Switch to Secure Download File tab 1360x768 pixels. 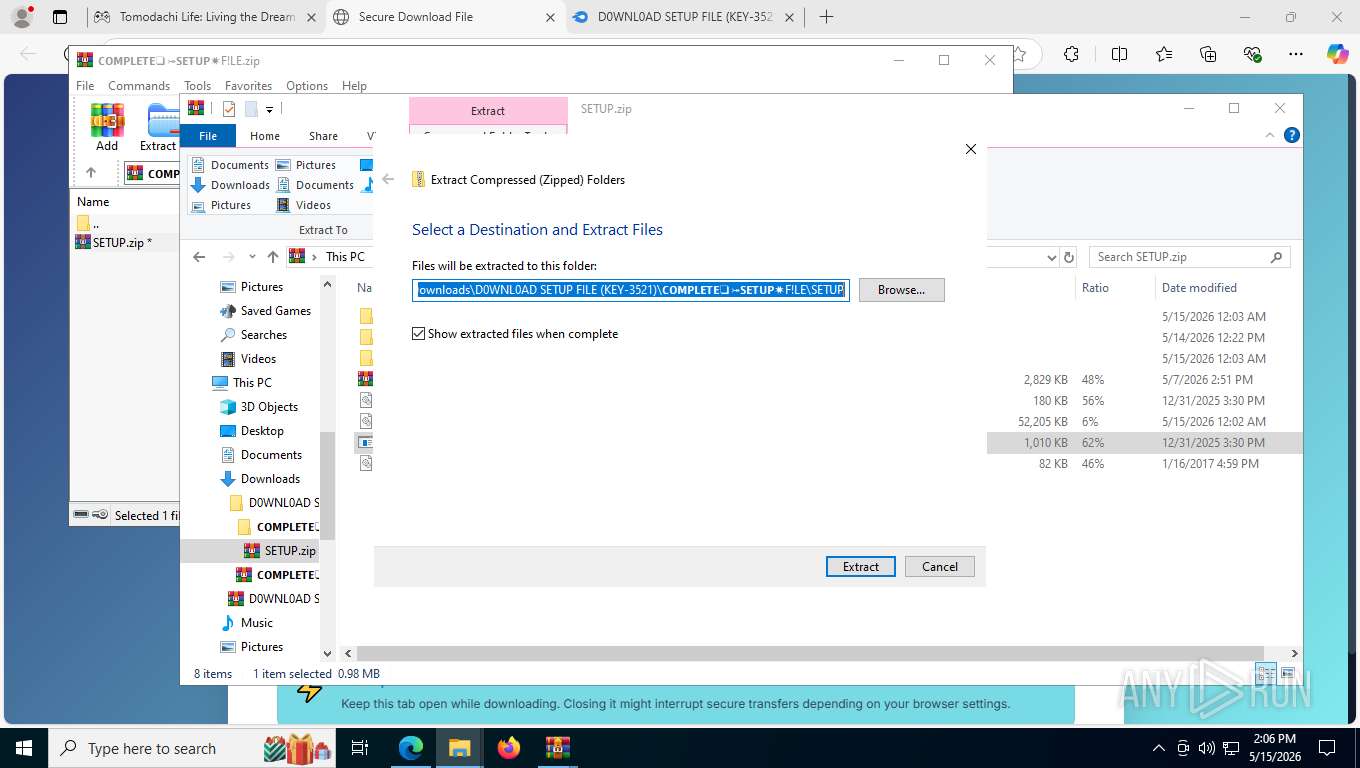point(444,17)
